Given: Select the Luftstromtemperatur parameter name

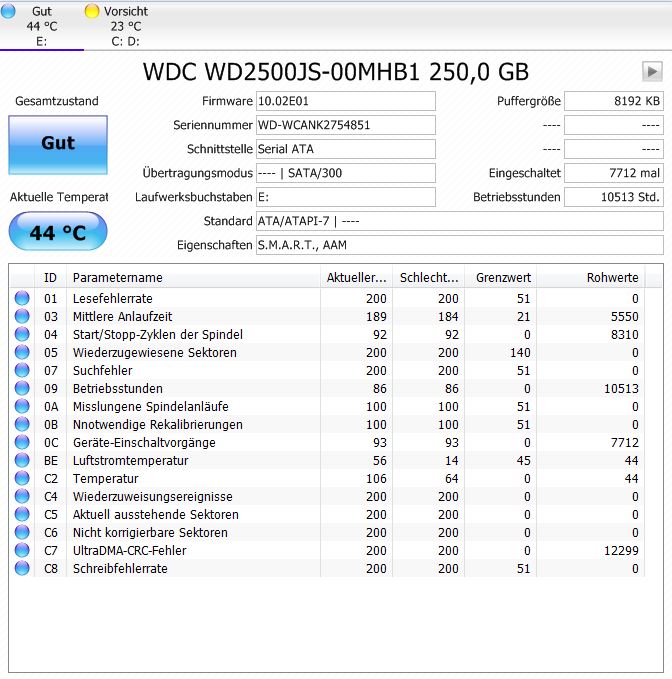Looking at the screenshot, I should 131,461.
